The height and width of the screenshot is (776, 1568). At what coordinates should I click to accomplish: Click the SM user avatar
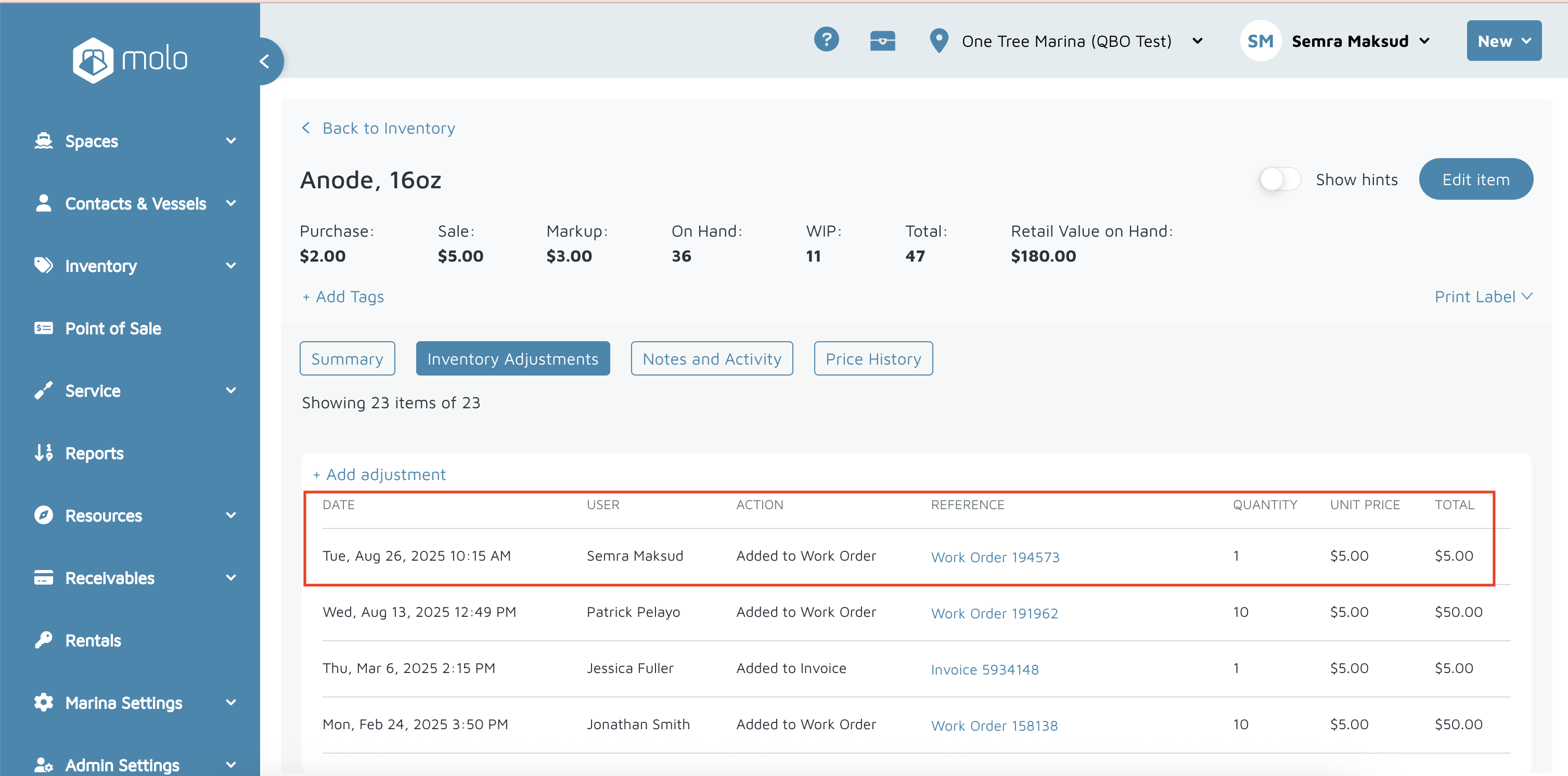point(1260,41)
